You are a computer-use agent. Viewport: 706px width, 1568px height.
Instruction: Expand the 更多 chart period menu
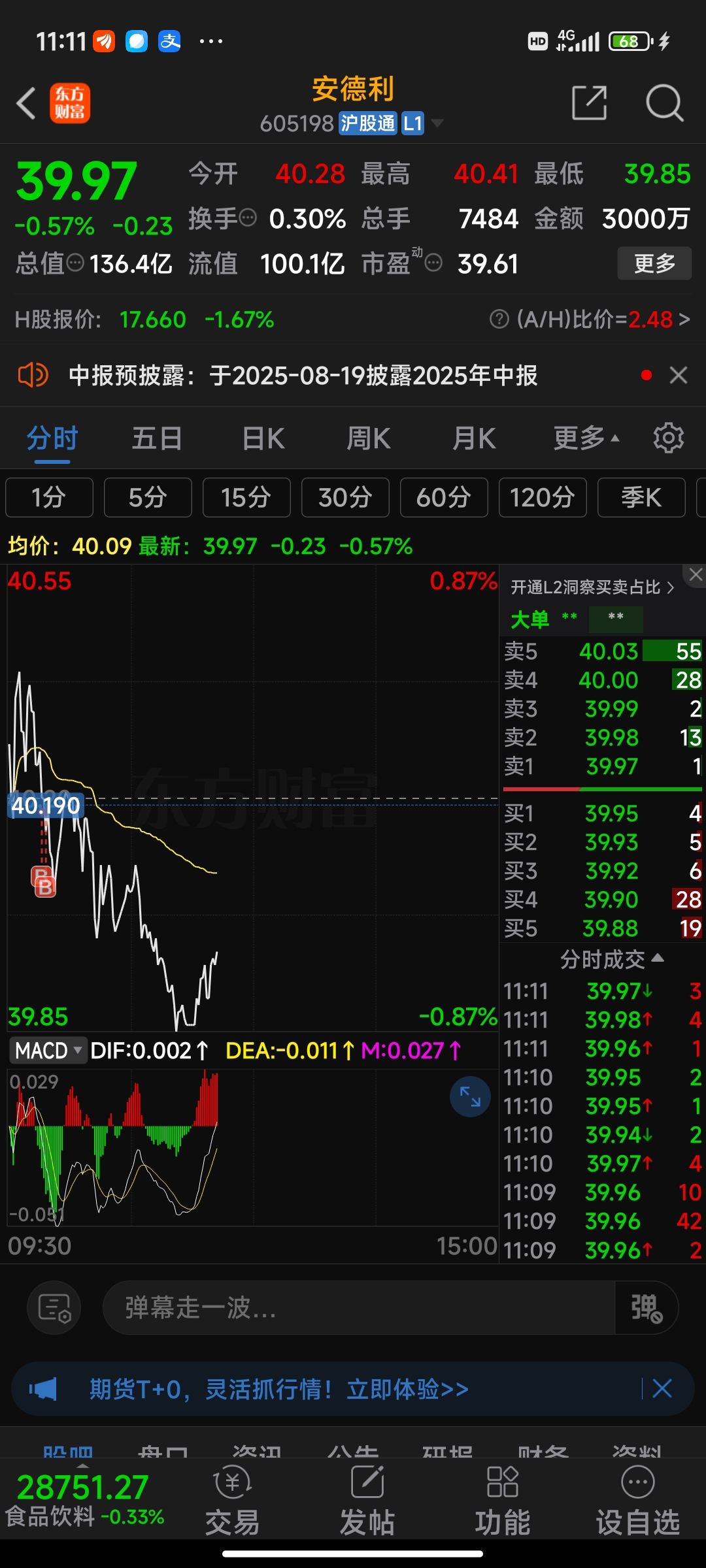point(586,438)
